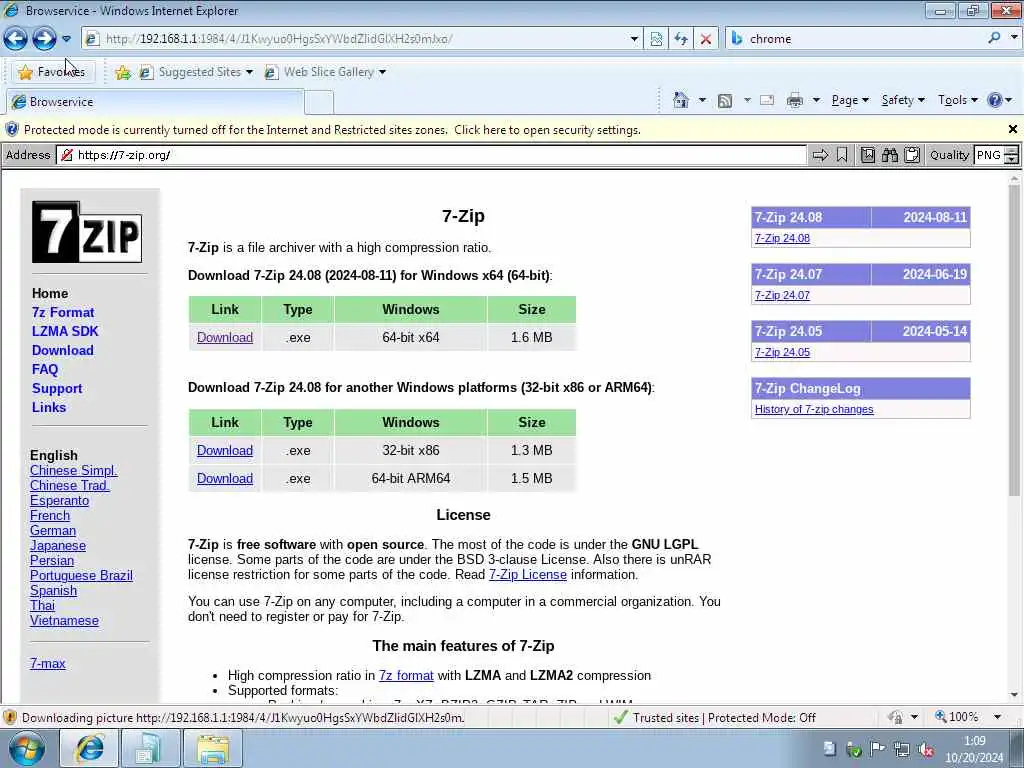This screenshot has width=1024, height=768.
Task: Click the Home icon in command bar
Action: pyautogui.click(x=681, y=101)
